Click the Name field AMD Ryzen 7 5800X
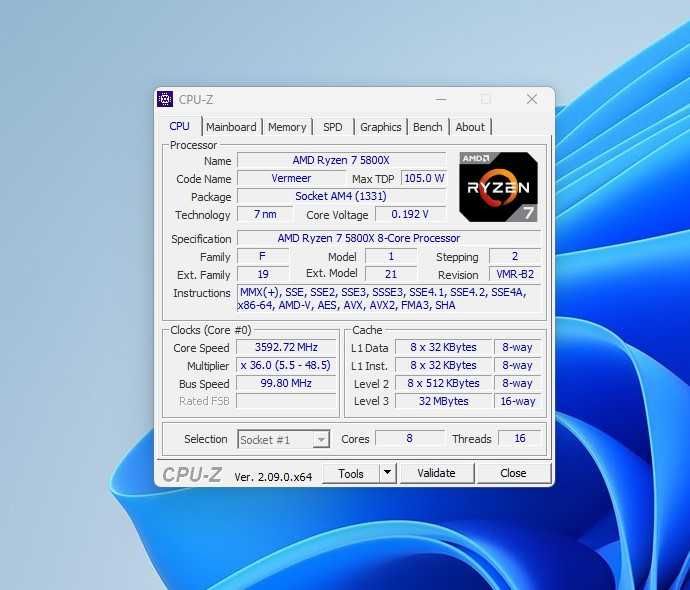Screen dimensions: 690x590 pos(341,160)
